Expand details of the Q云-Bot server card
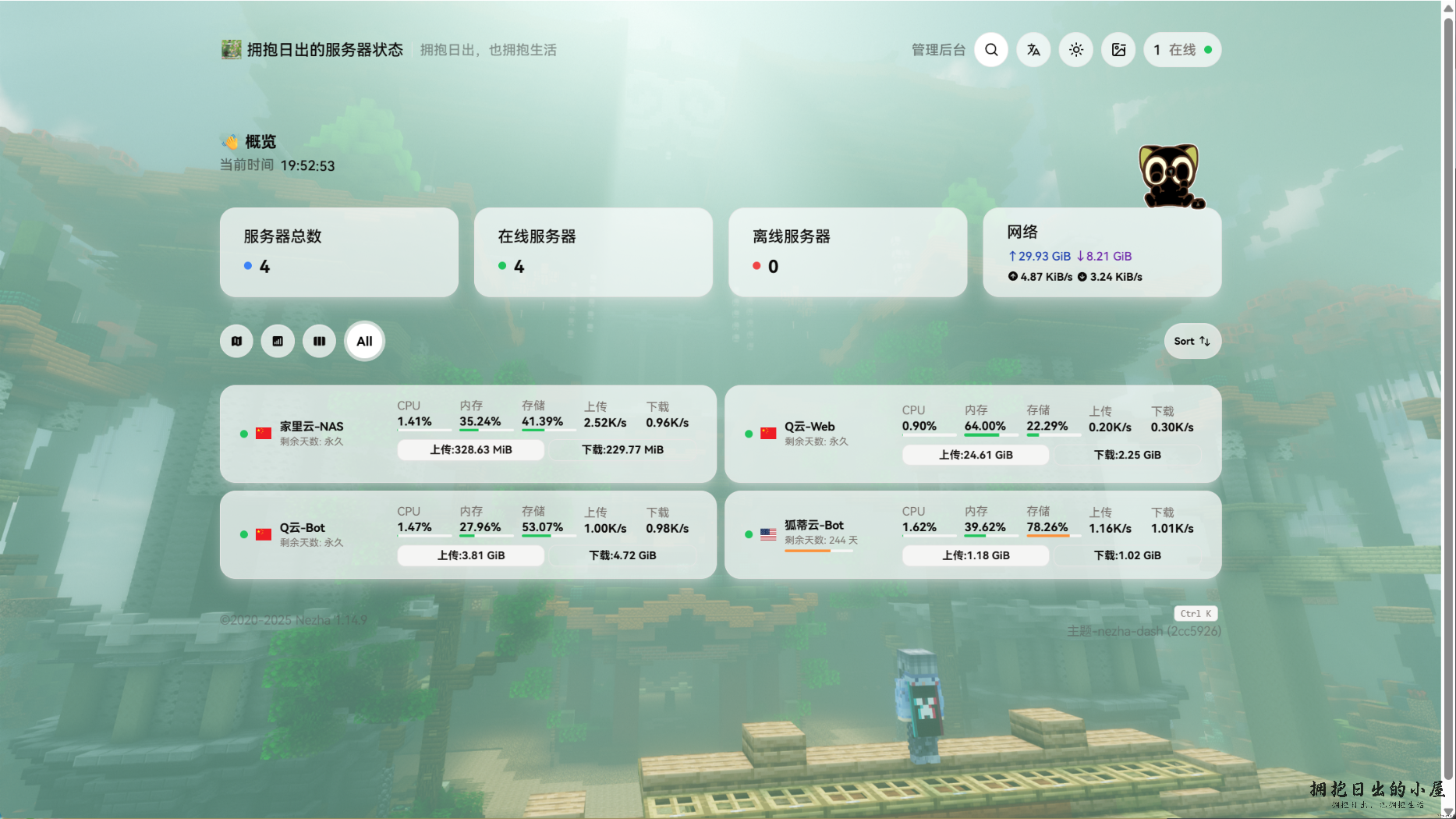1456x819 pixels. click(468, 535)
